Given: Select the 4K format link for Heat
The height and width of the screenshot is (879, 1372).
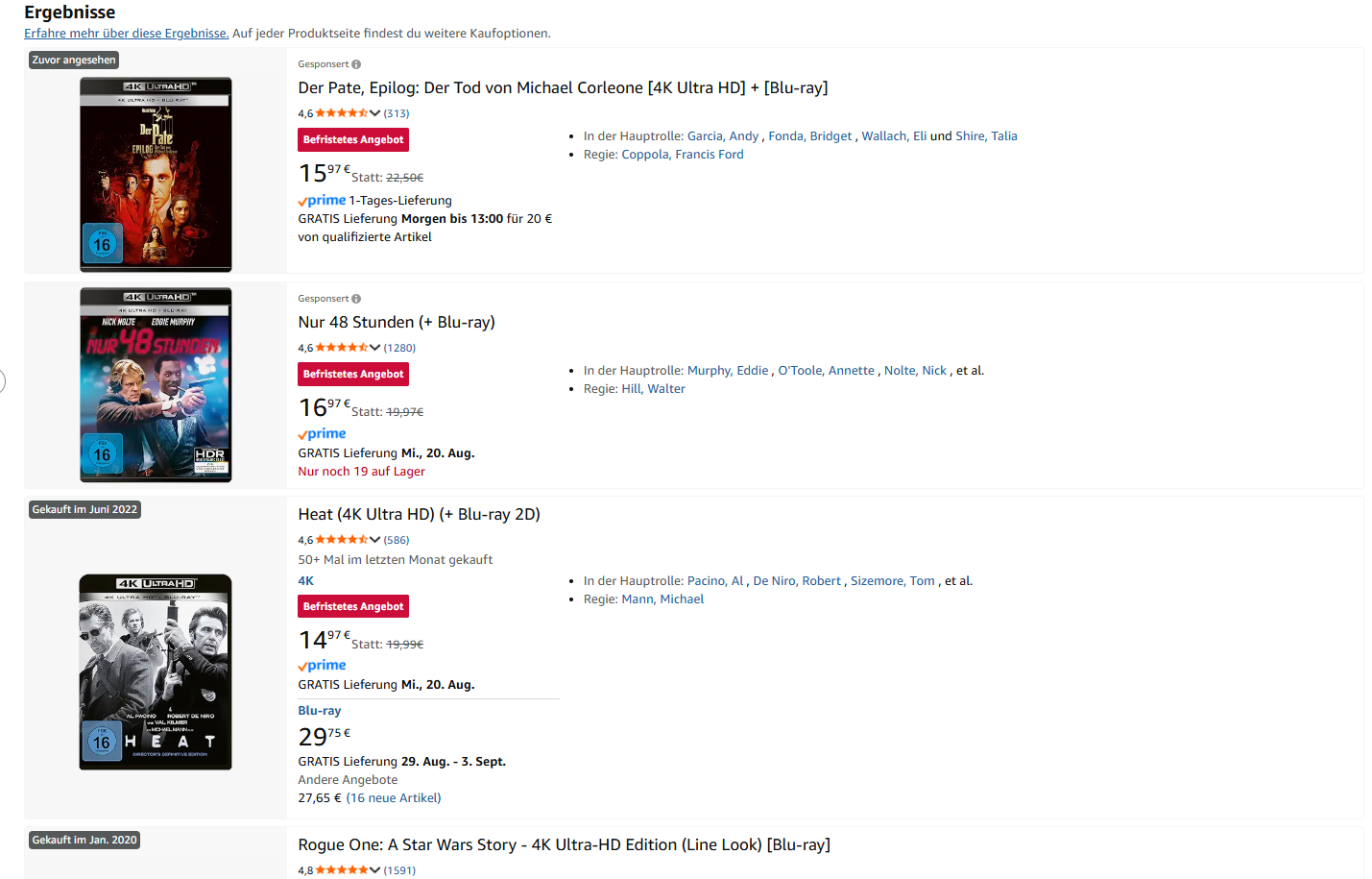Looking at the screenshot, I should click(305, 581).
